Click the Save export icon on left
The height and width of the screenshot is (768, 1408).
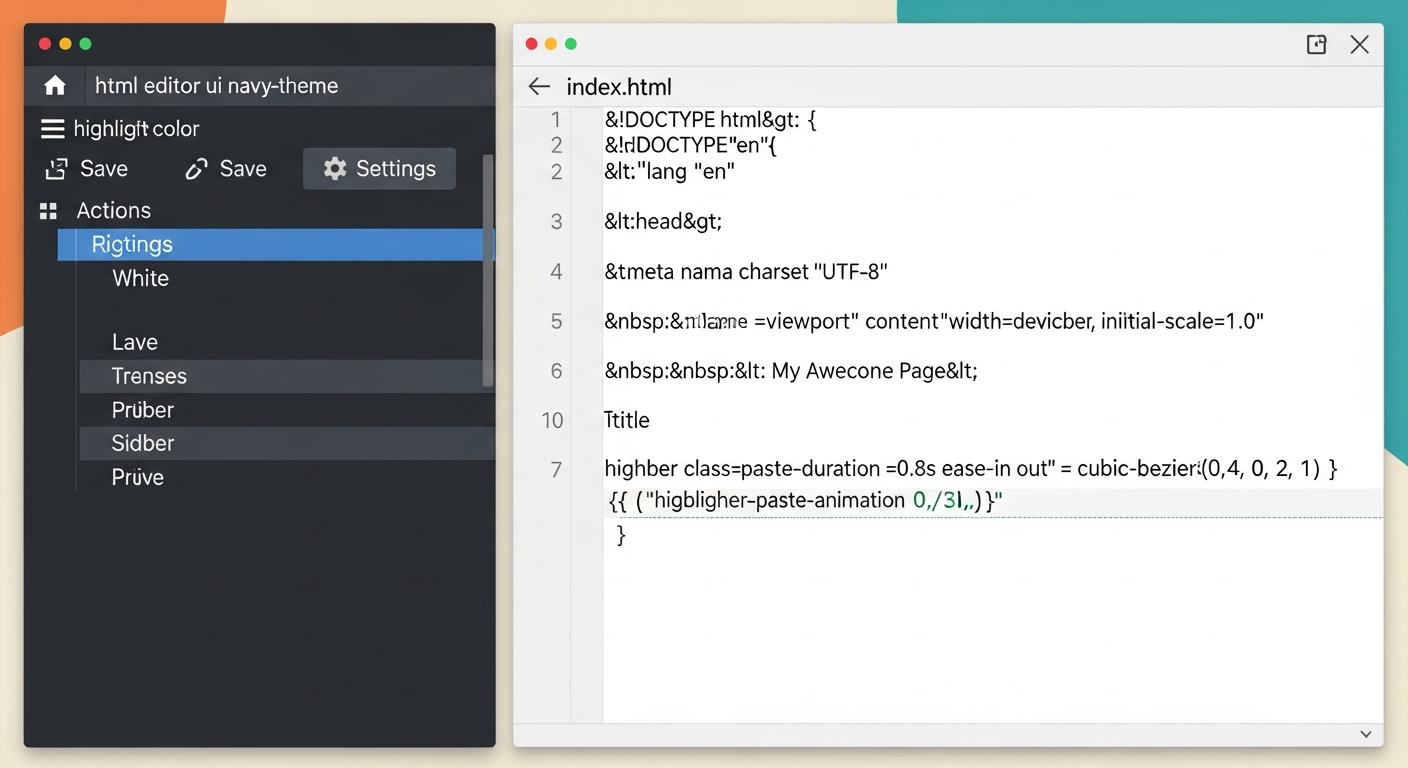(x=56, y=169)
